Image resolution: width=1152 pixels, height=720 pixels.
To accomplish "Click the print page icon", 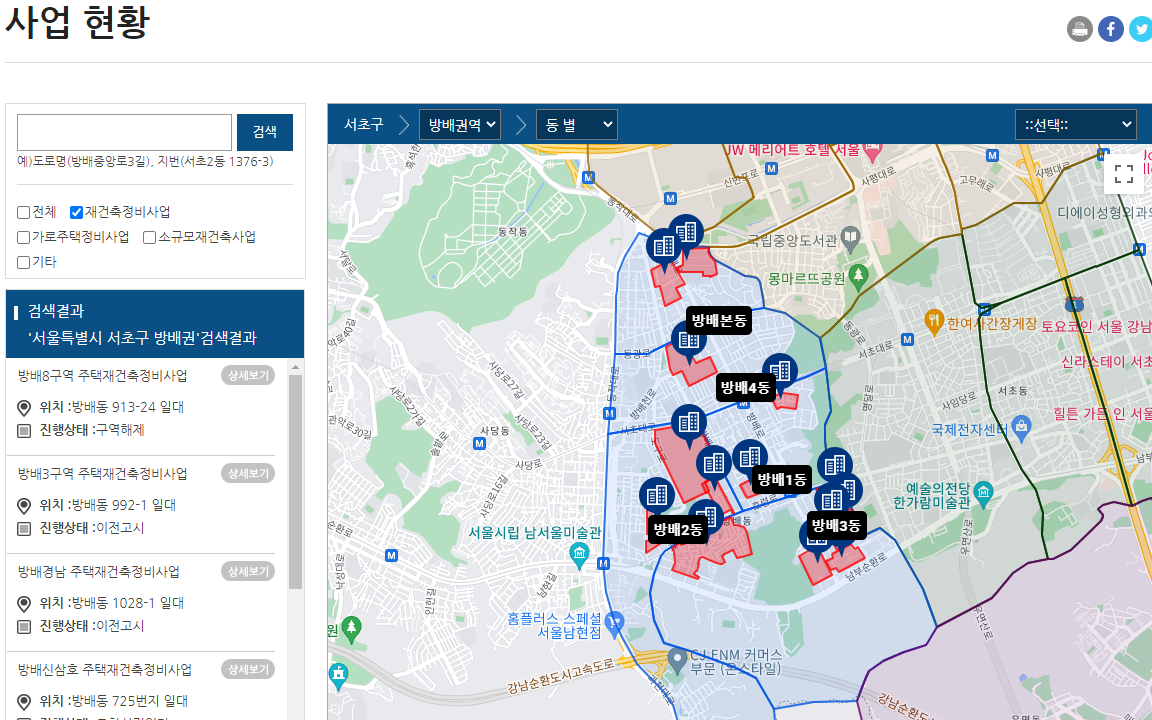I will click(1079, 29).
